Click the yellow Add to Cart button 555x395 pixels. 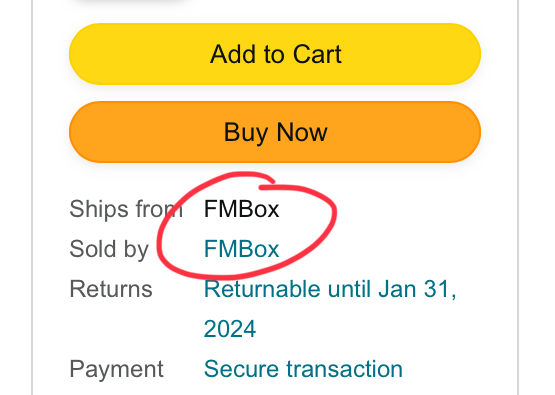(275, 54)
